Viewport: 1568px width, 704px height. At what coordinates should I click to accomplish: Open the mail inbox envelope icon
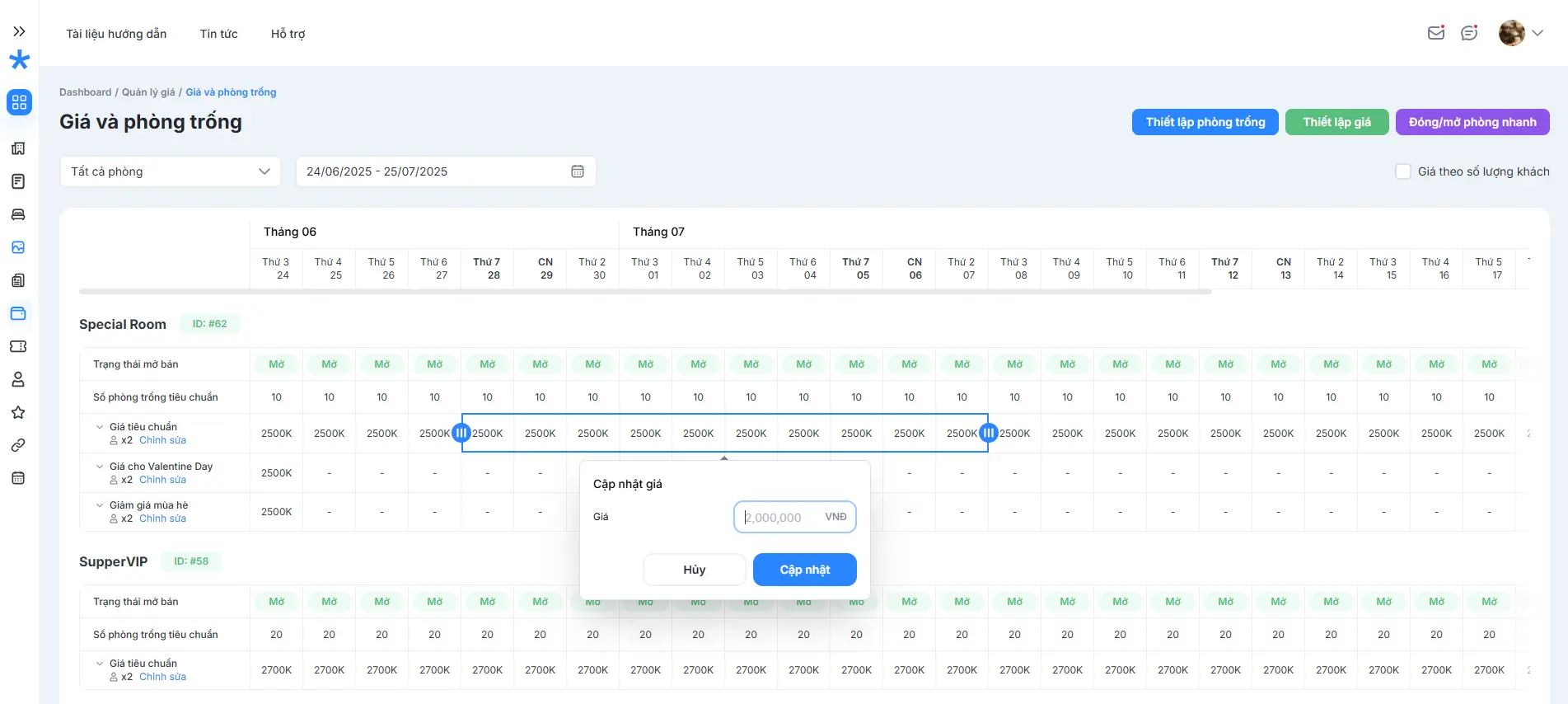pyautogui.click(x=1435, y=33)
